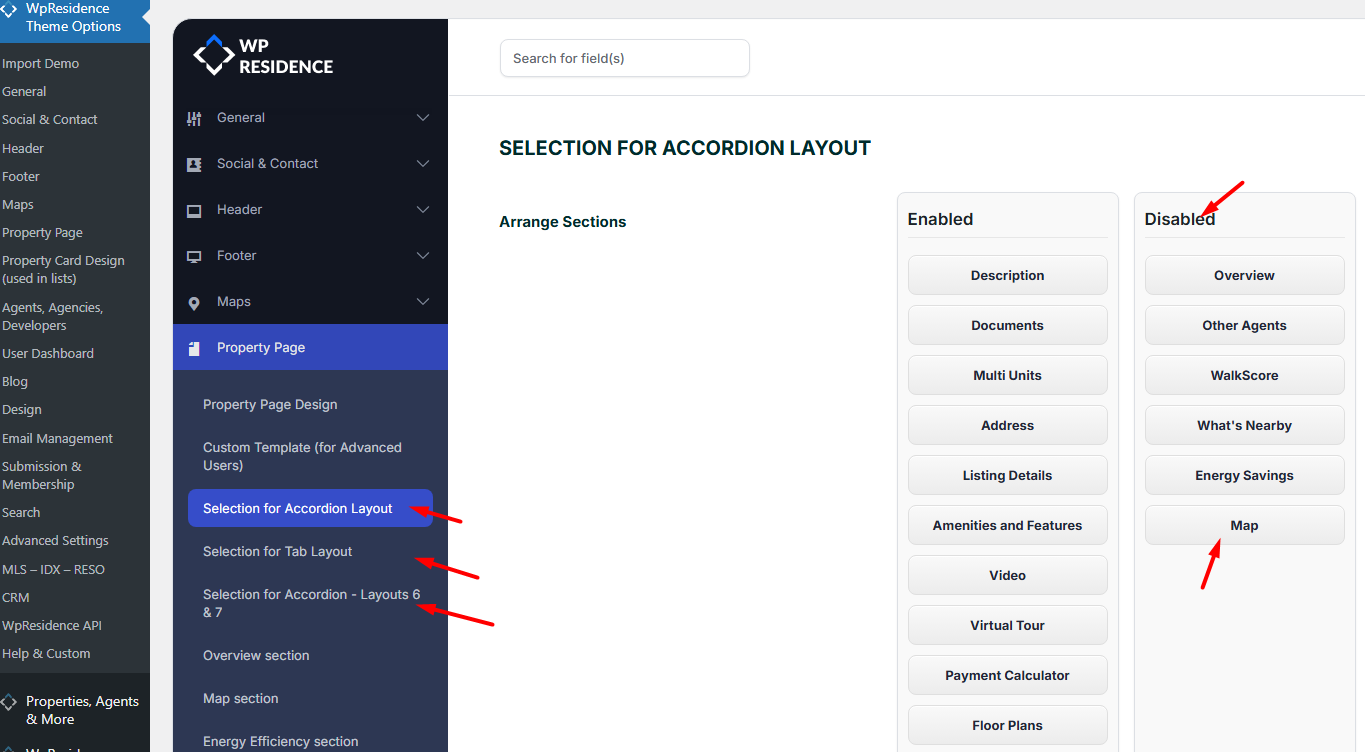
Task: Expand the General section chevron
Action: 423,118
